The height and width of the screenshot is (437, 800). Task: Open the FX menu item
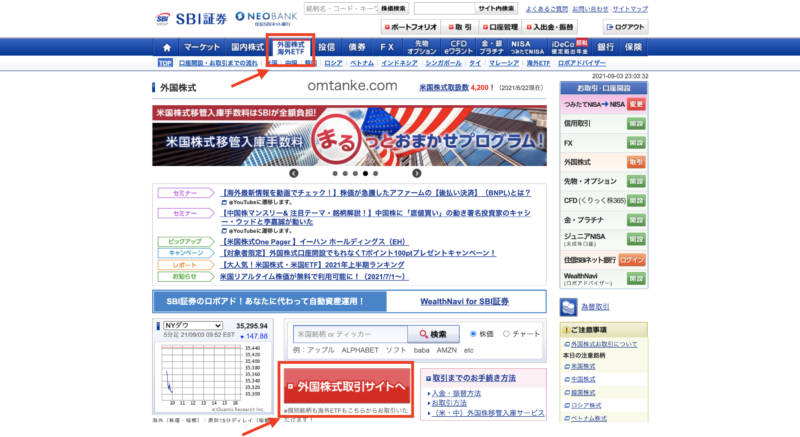pos(387,47)
